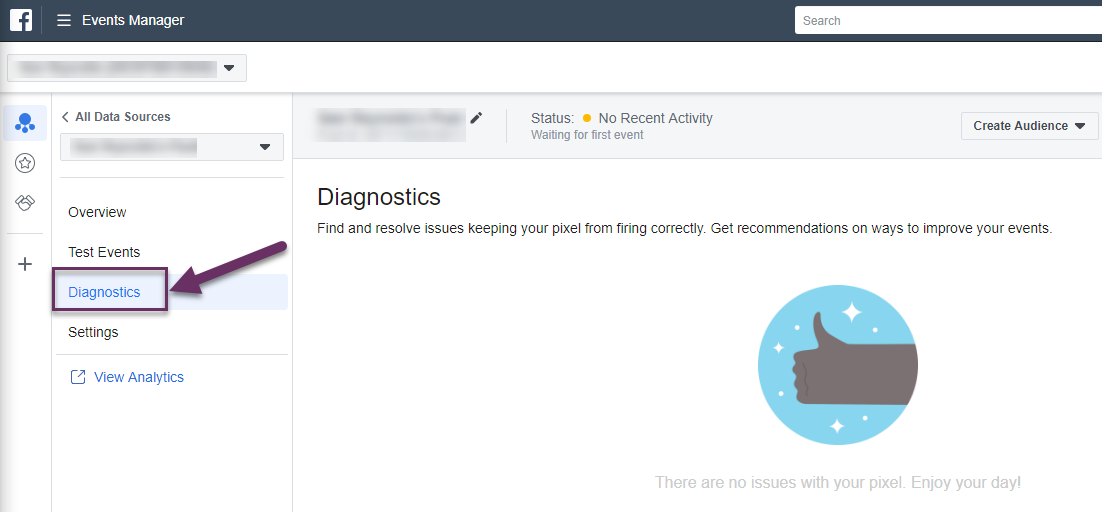Select Diagnostics in the sidebar
The height and width of the screenshot is (512, 1102).
(104, 292)
